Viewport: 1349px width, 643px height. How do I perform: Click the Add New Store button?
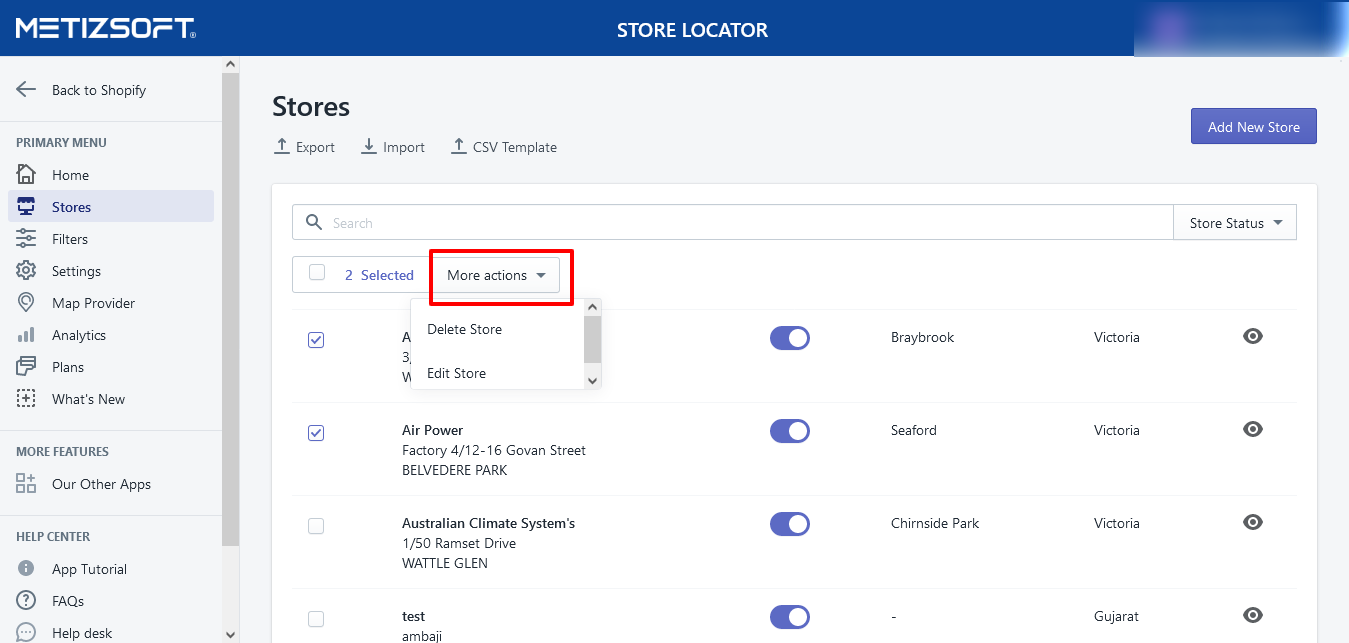(x=1253, y=127)
